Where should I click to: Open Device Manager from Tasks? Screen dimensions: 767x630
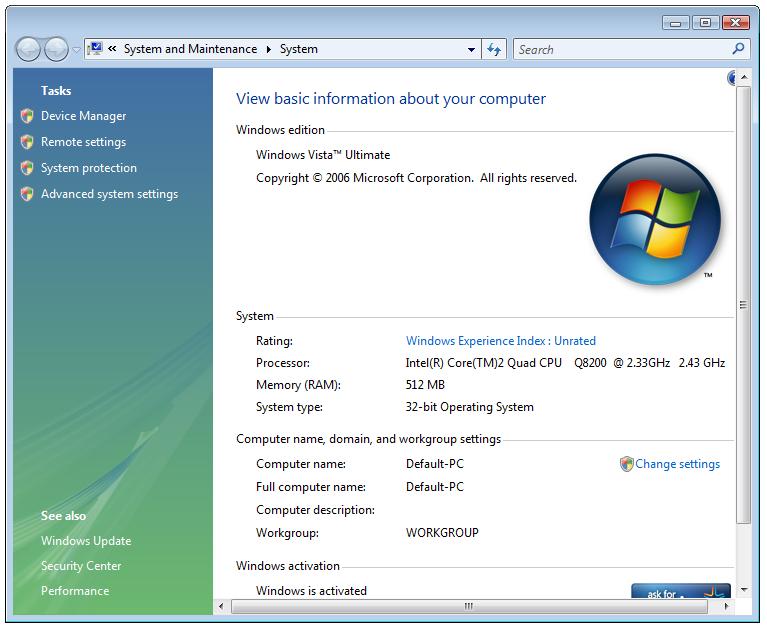(x=83, y=116)
